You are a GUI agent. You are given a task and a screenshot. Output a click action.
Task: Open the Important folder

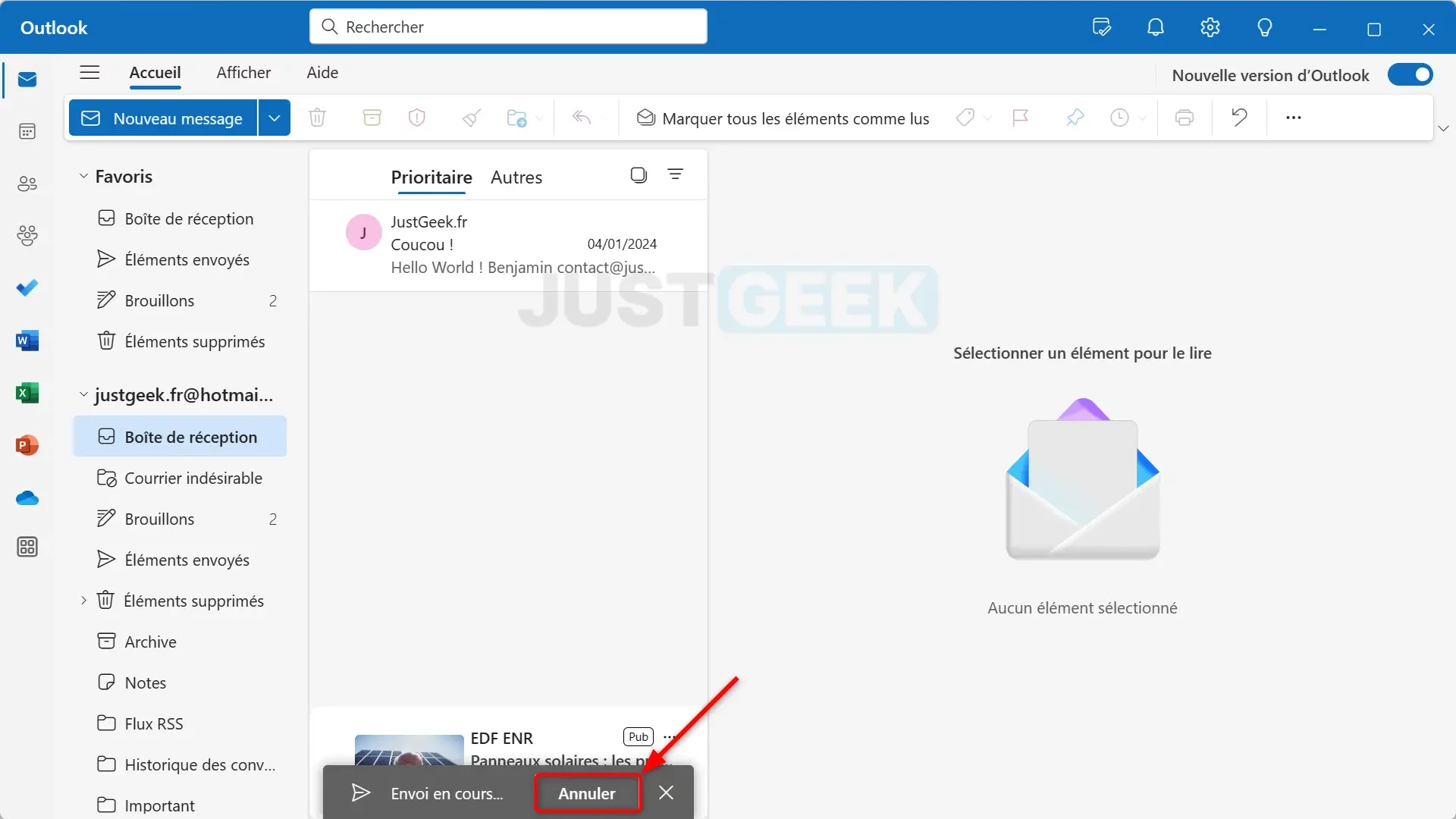point(180,804)
